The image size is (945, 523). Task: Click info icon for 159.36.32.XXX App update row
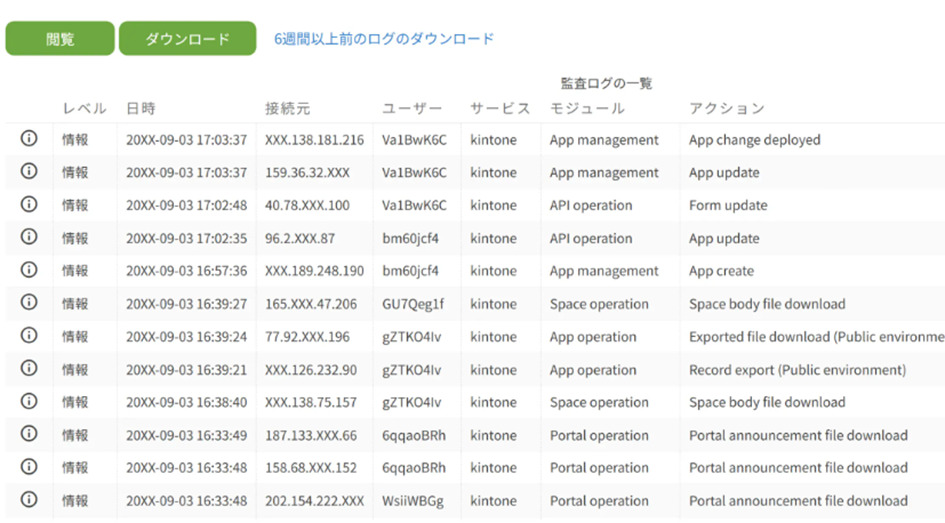coord(29,172)
